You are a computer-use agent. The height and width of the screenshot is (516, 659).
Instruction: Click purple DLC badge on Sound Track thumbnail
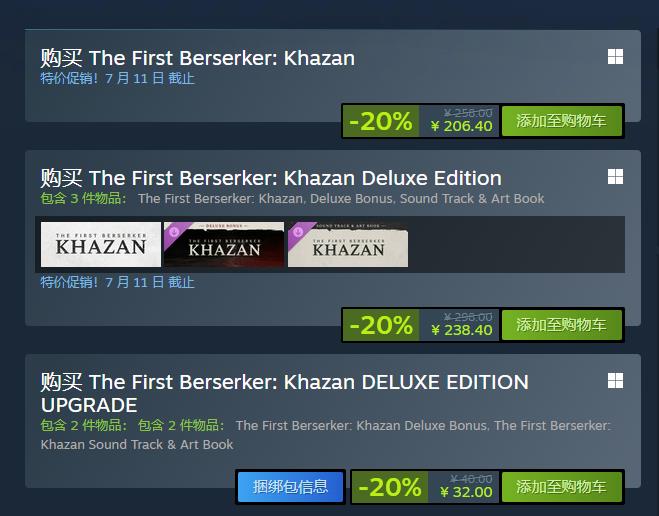297,232
